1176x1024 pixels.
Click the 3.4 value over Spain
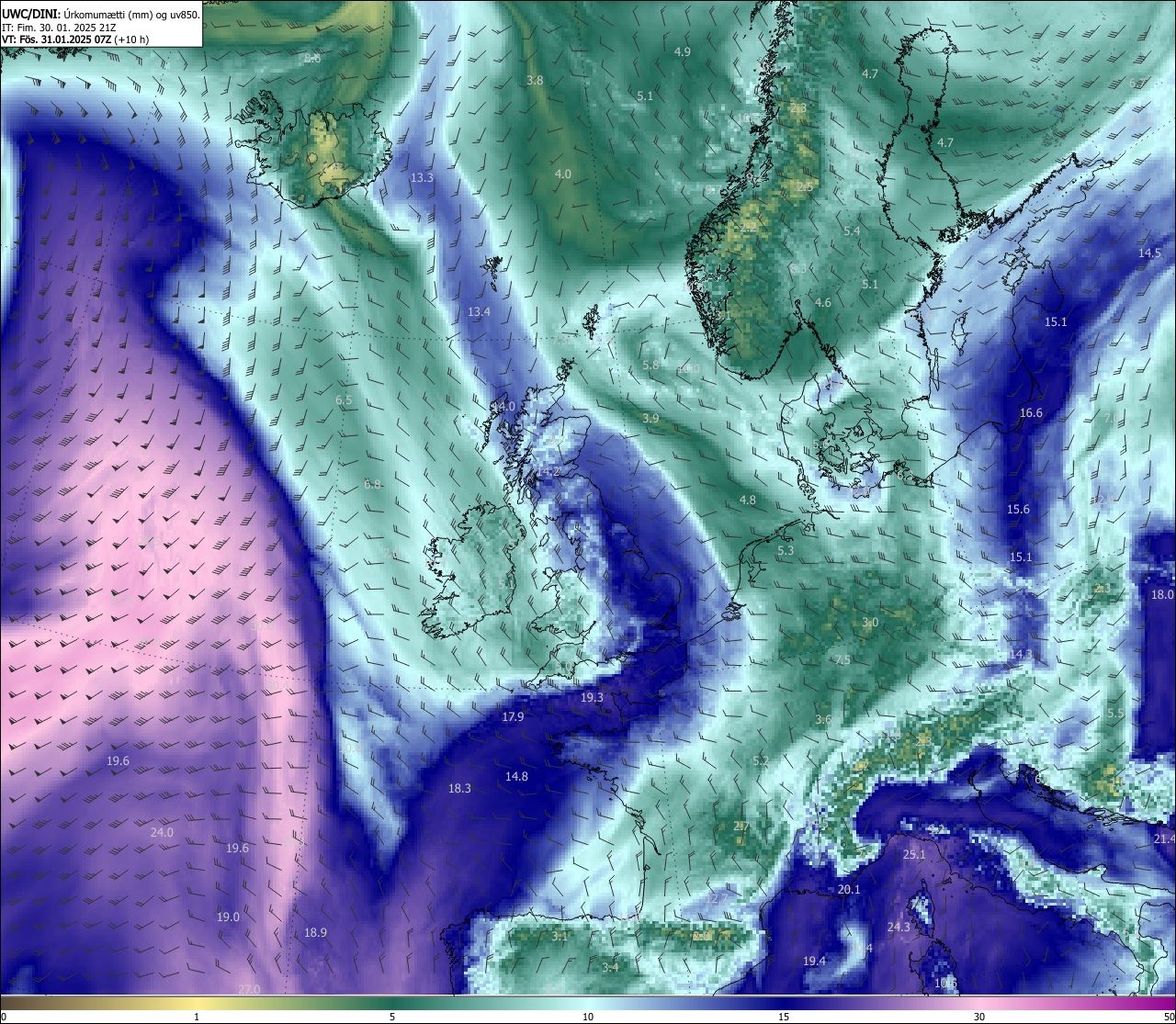point(610,967)
